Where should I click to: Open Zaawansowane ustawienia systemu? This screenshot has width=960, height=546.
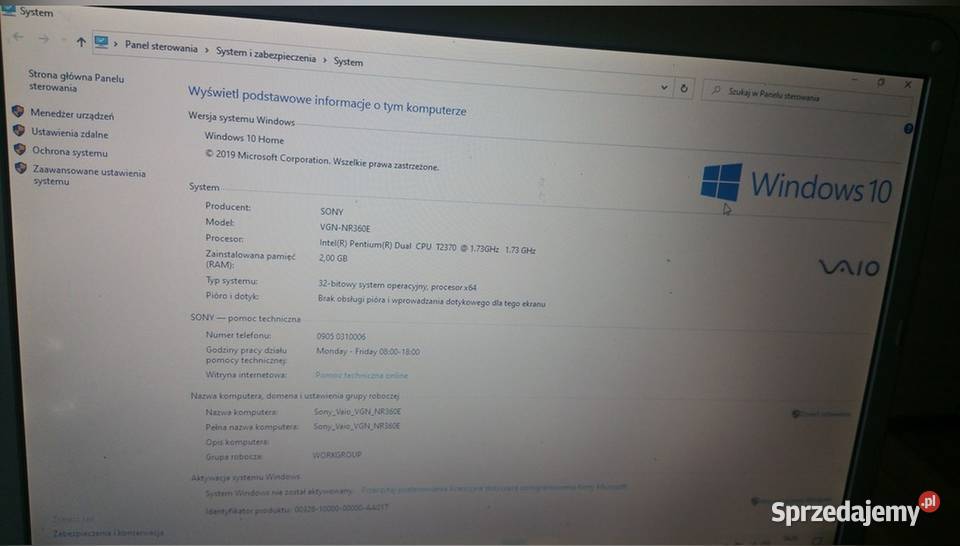click(x=89, y=176)
